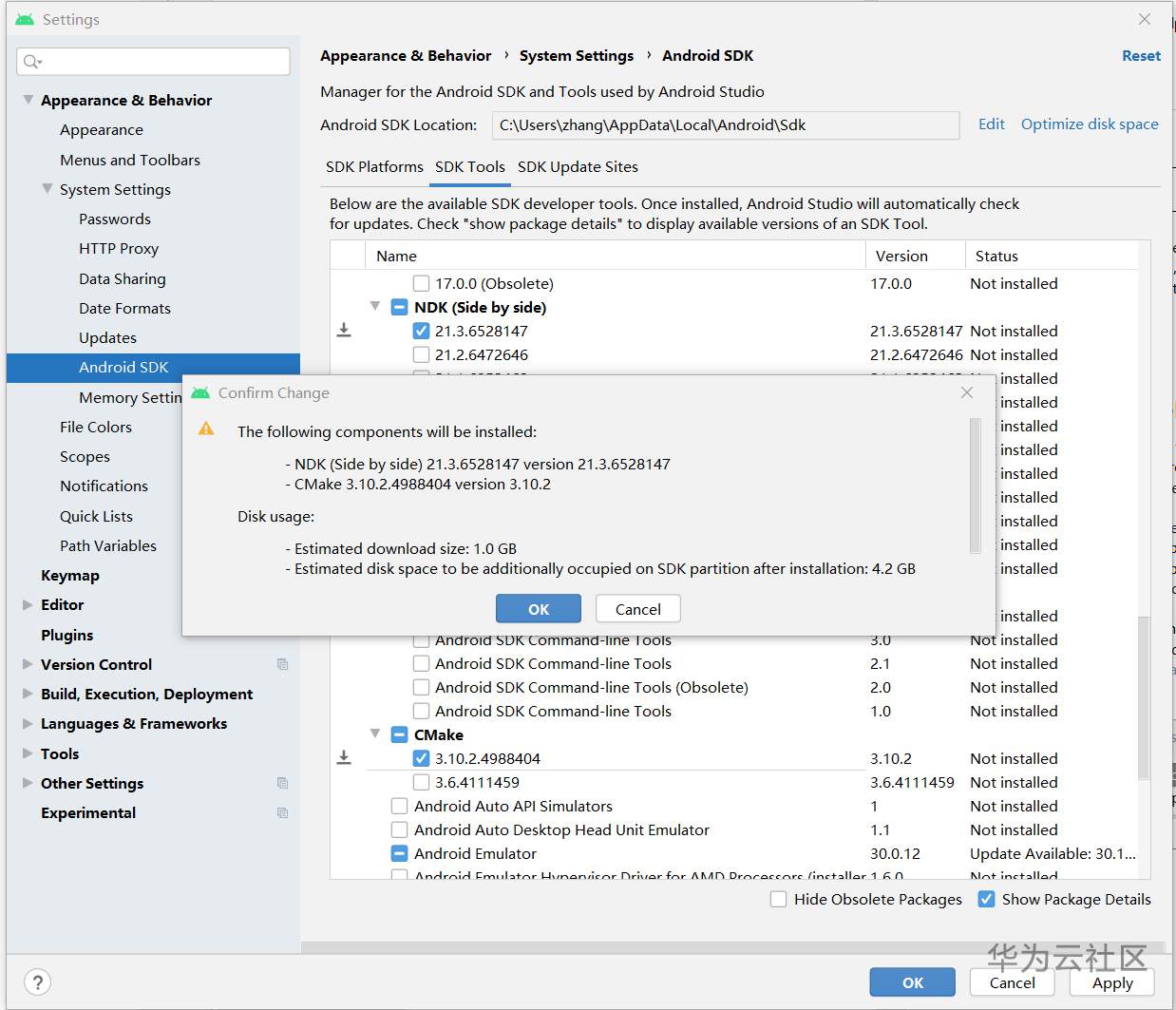The height and width of the screenshot is (1010, 1176).
Task: Enable Hide Obsolete Packages checkbox
Action: click(779, 899)
